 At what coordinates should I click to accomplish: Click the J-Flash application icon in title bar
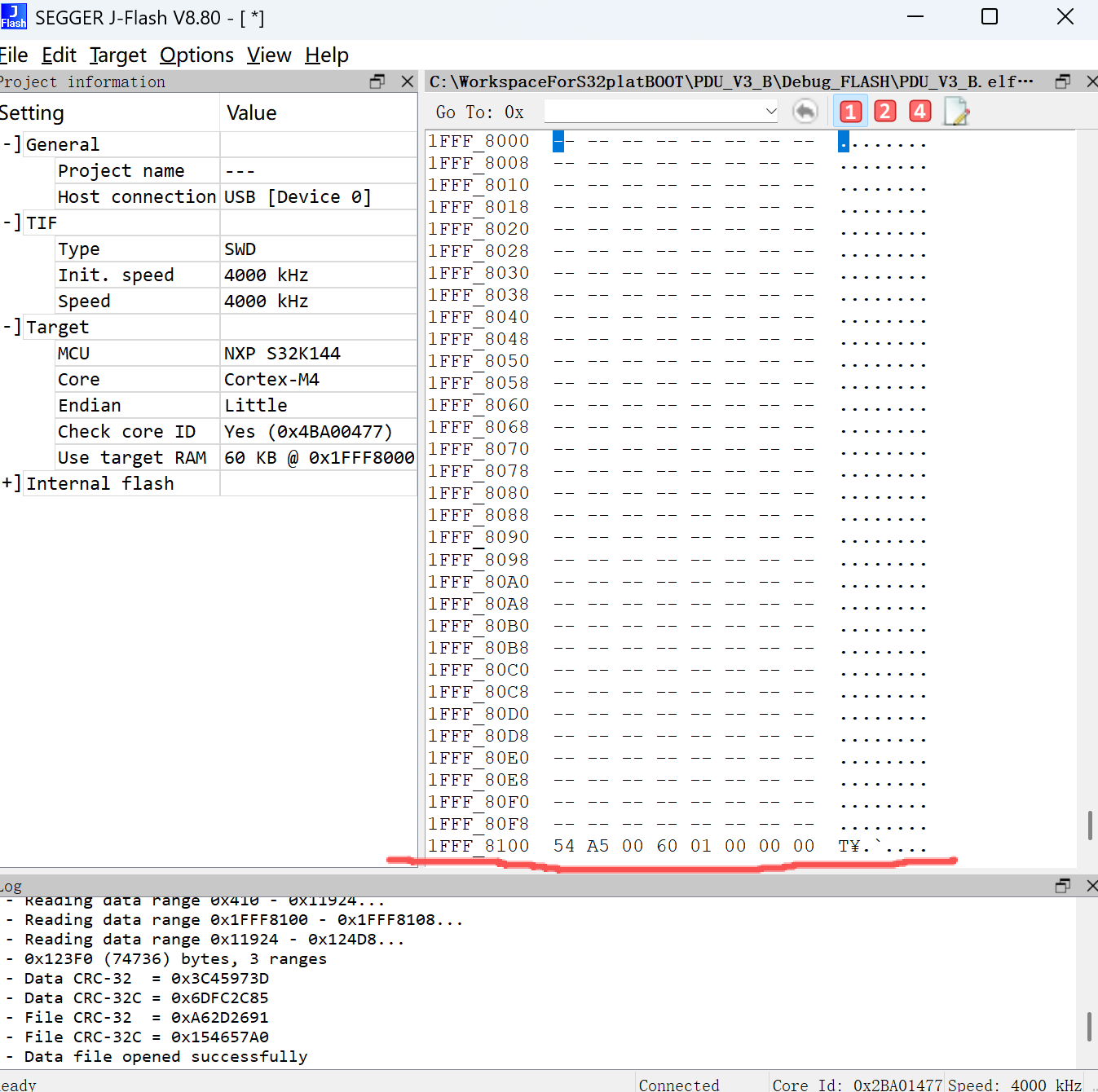click(x=14, y=16)
